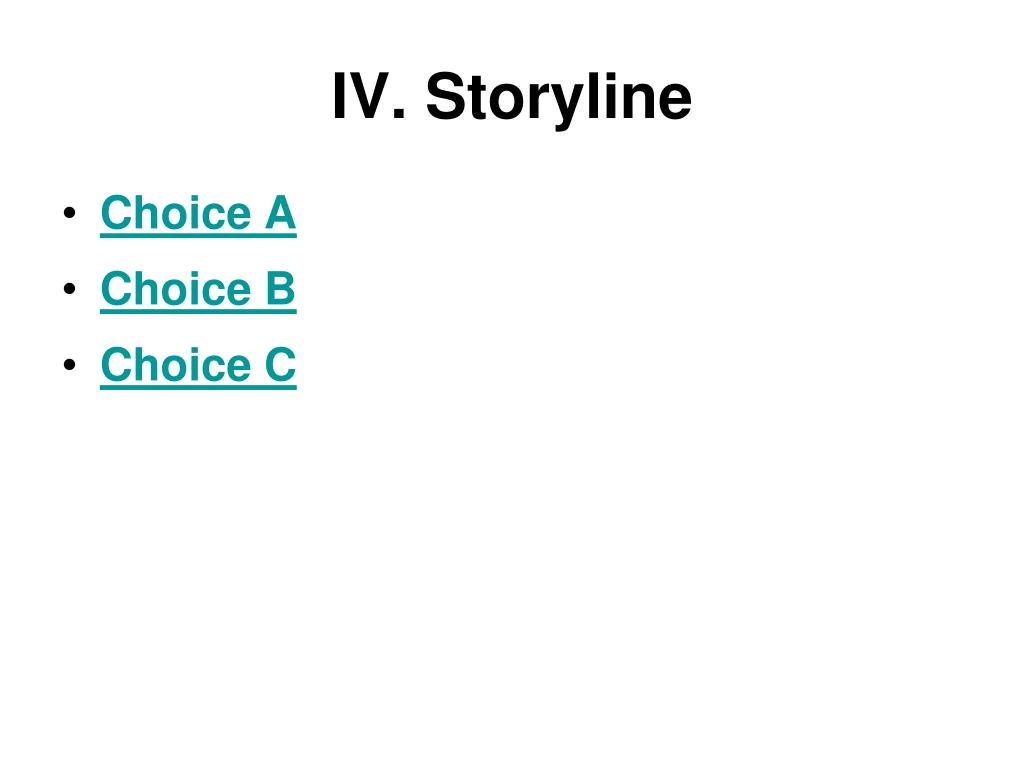Click the letter B in the second link
This screenshot has height=768, width=1024.
point(281,288)
